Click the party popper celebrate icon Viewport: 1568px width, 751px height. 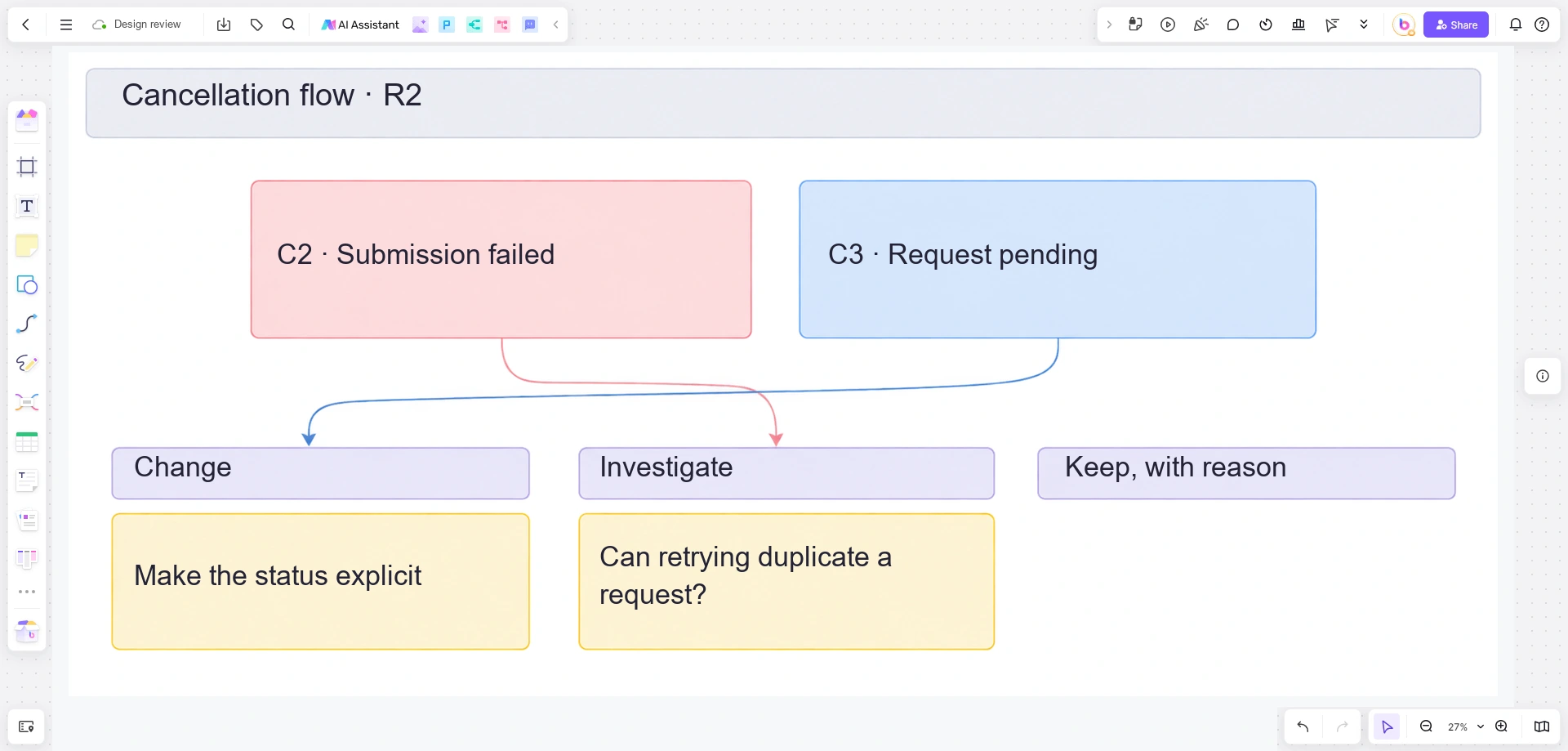1200,25
